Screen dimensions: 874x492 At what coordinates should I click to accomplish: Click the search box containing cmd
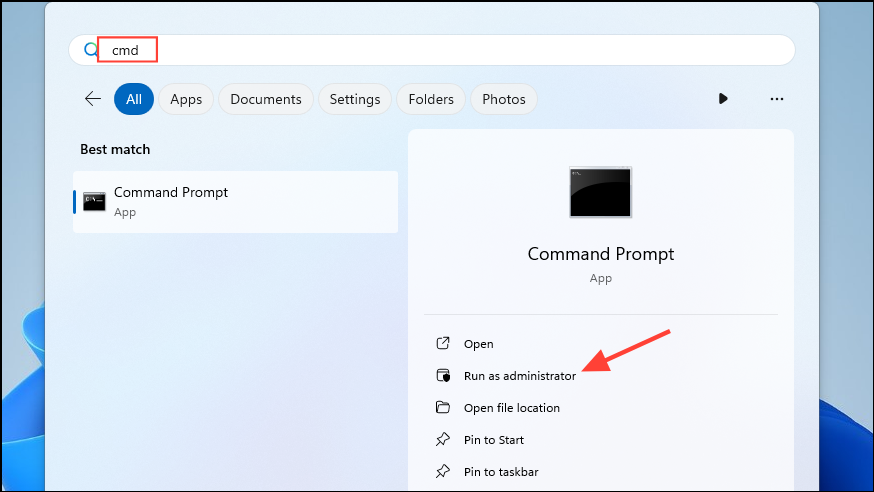click(x=432, y=50)
